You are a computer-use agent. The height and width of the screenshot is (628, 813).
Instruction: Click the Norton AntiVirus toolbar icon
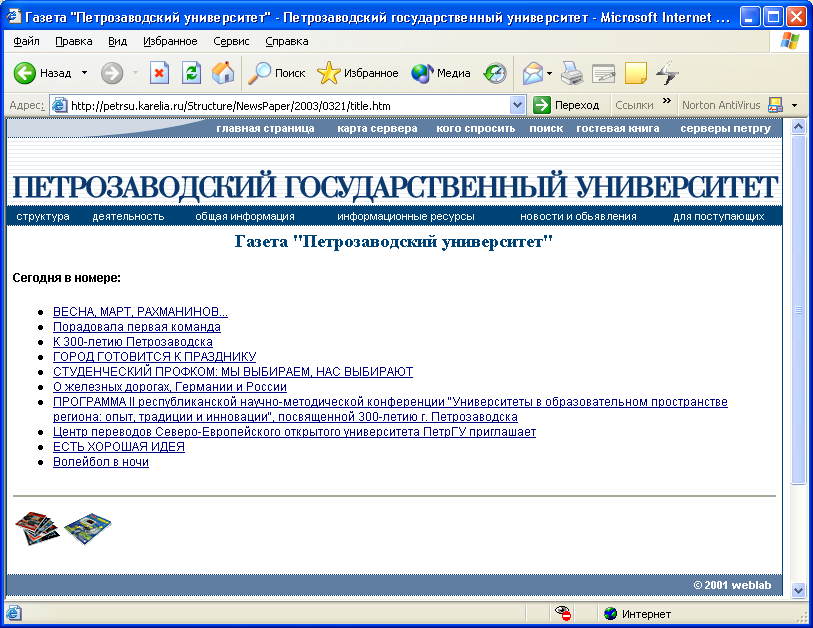[775, 105]
